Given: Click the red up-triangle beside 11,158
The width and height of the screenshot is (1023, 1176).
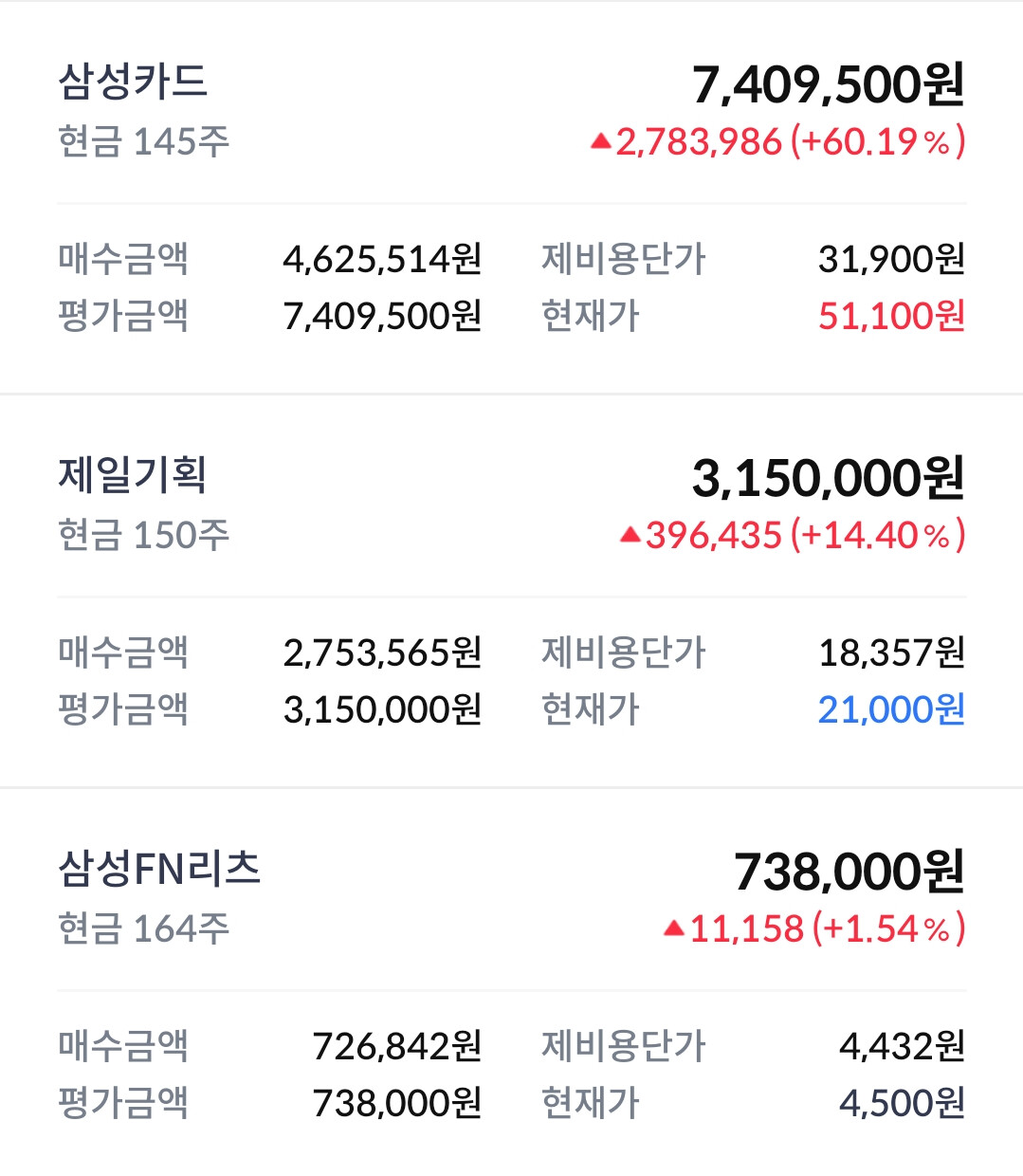Looking at the screenshot, I should (674, 928).
